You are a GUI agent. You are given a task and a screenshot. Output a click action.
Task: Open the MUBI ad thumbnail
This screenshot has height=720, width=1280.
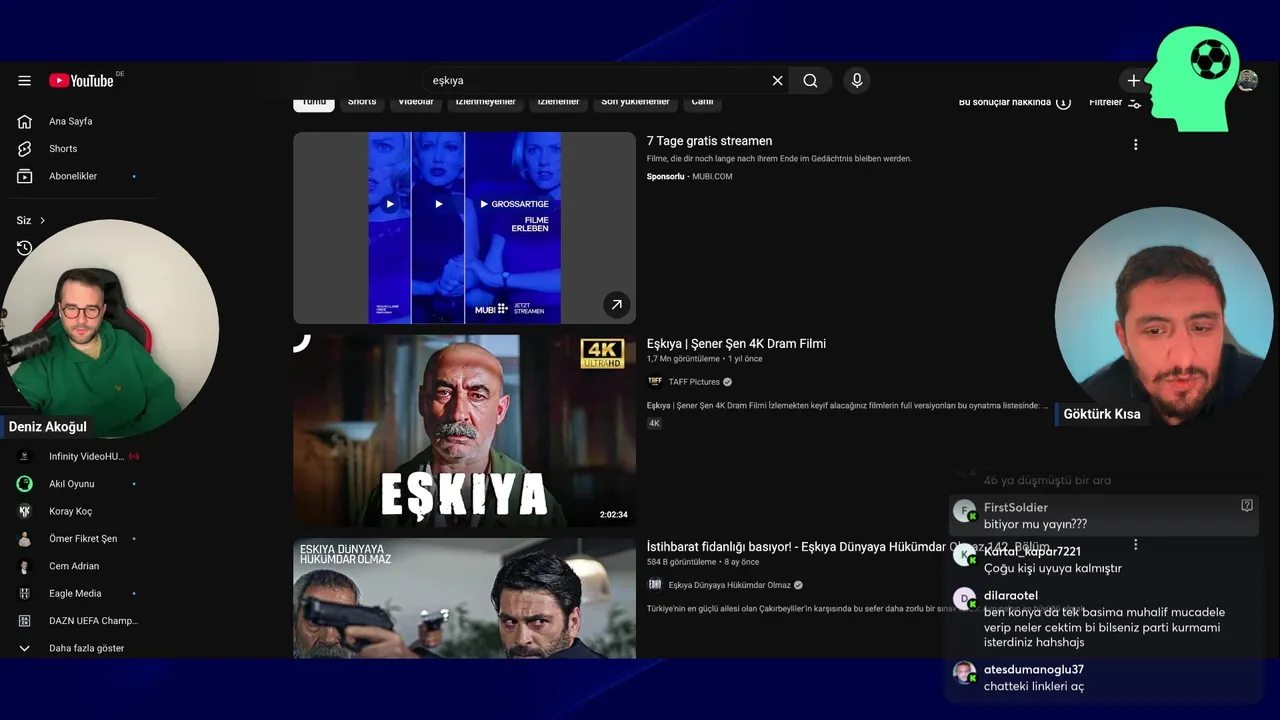(x=464, y=228)
